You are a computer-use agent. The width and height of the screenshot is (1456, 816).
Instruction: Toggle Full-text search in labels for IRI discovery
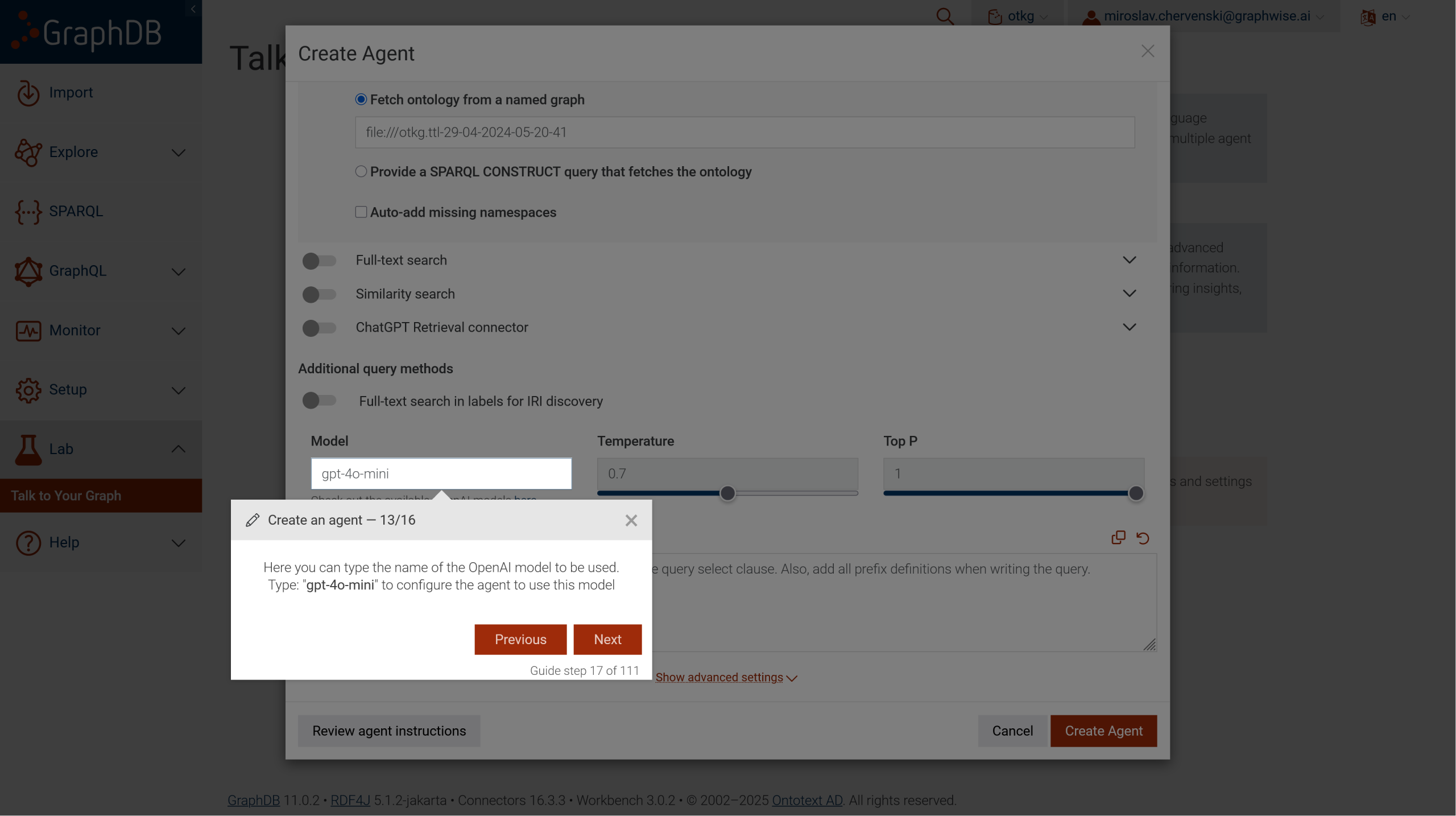pyautogui.click(x=319, y=401)
